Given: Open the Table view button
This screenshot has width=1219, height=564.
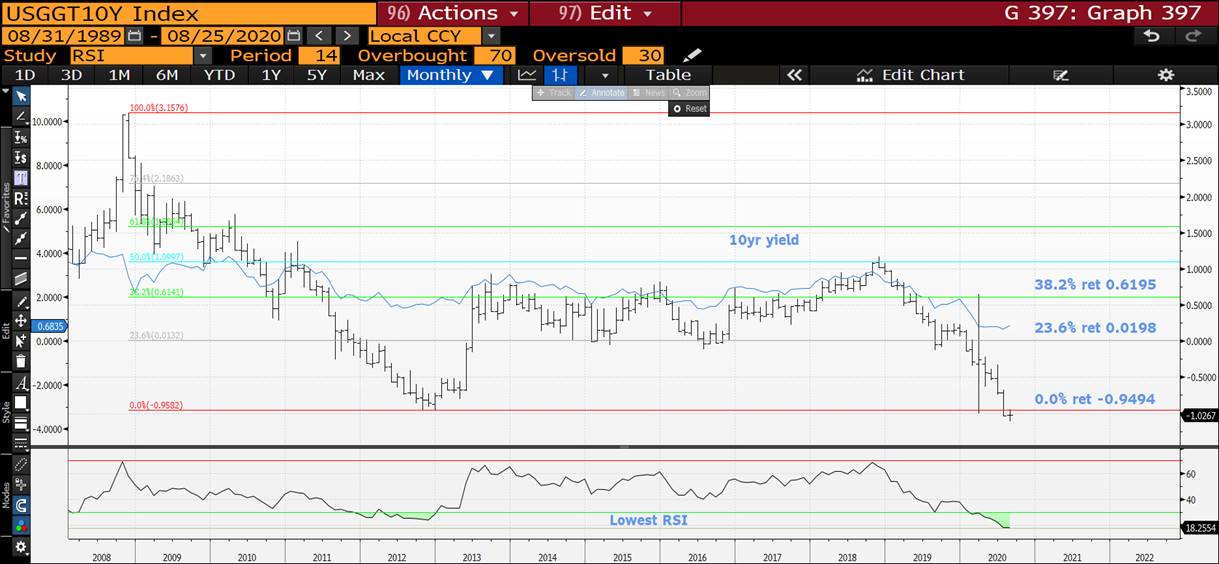Looking at the screenshot, I should pyautogui.click(x=668, y=75).
